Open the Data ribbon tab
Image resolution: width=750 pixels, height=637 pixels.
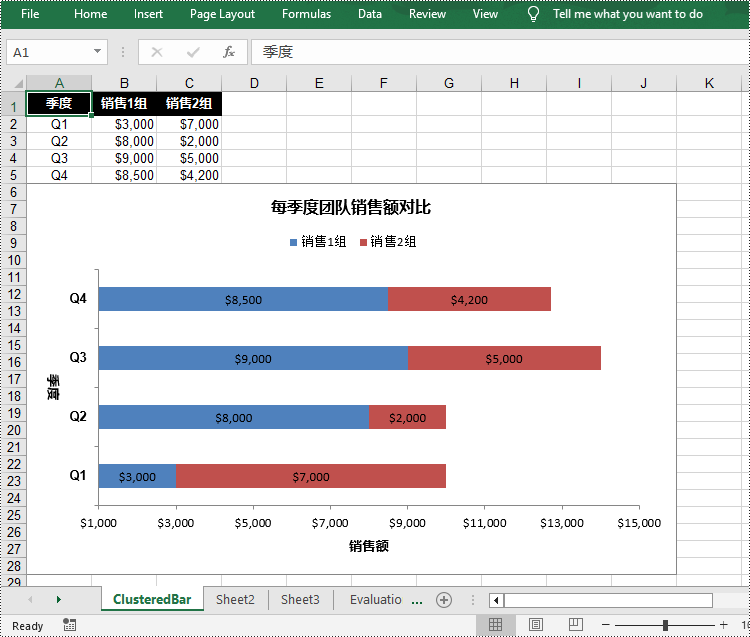[370, 14]
